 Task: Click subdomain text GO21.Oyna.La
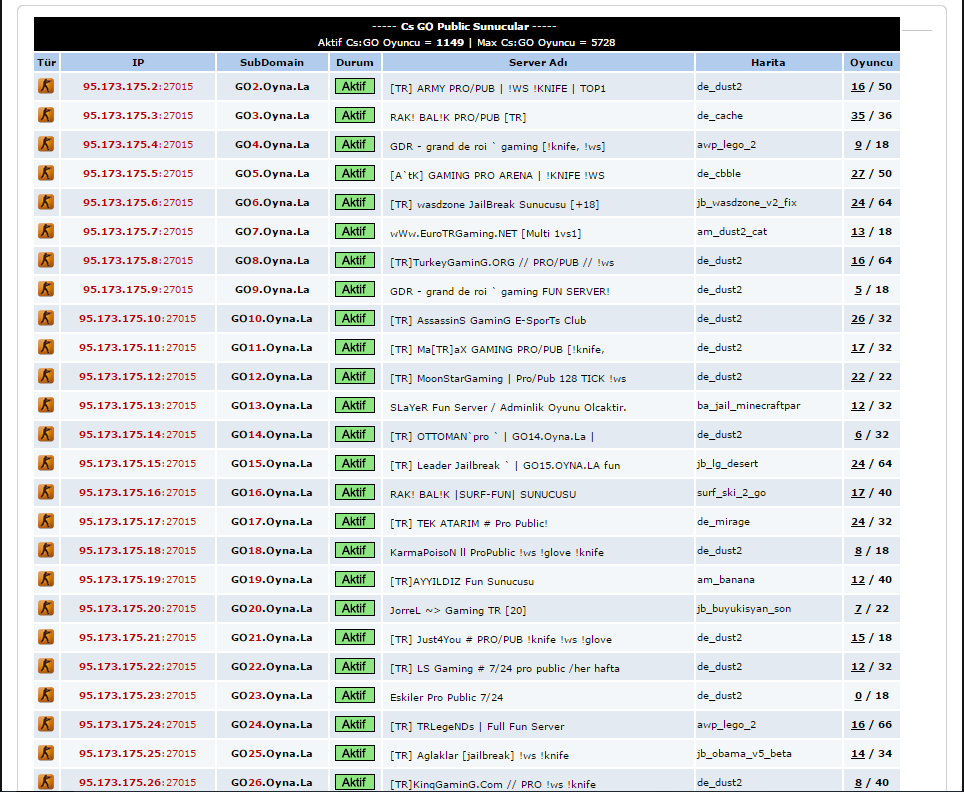(x=272, y=638)
